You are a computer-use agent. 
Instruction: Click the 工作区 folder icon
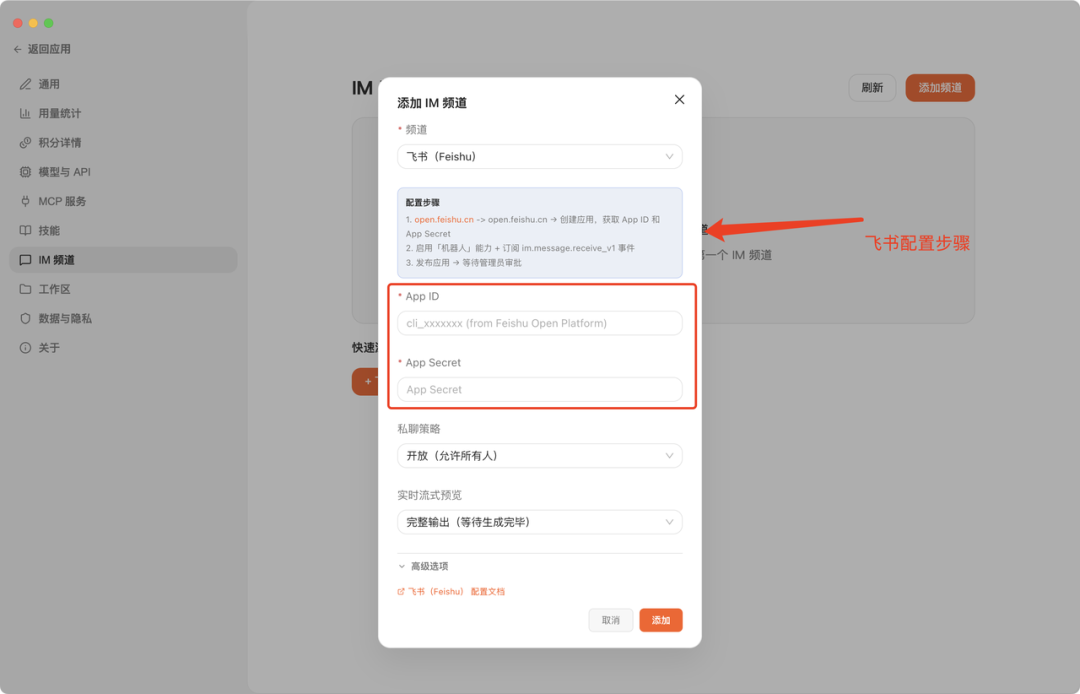[x=26, y=289]
